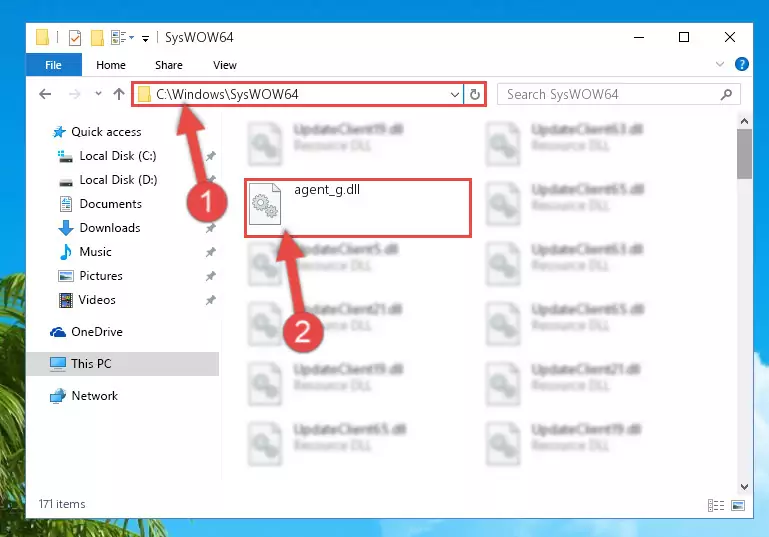Expand the address bar history dropdown
This screenshot has height=537, width=769.
455,94
